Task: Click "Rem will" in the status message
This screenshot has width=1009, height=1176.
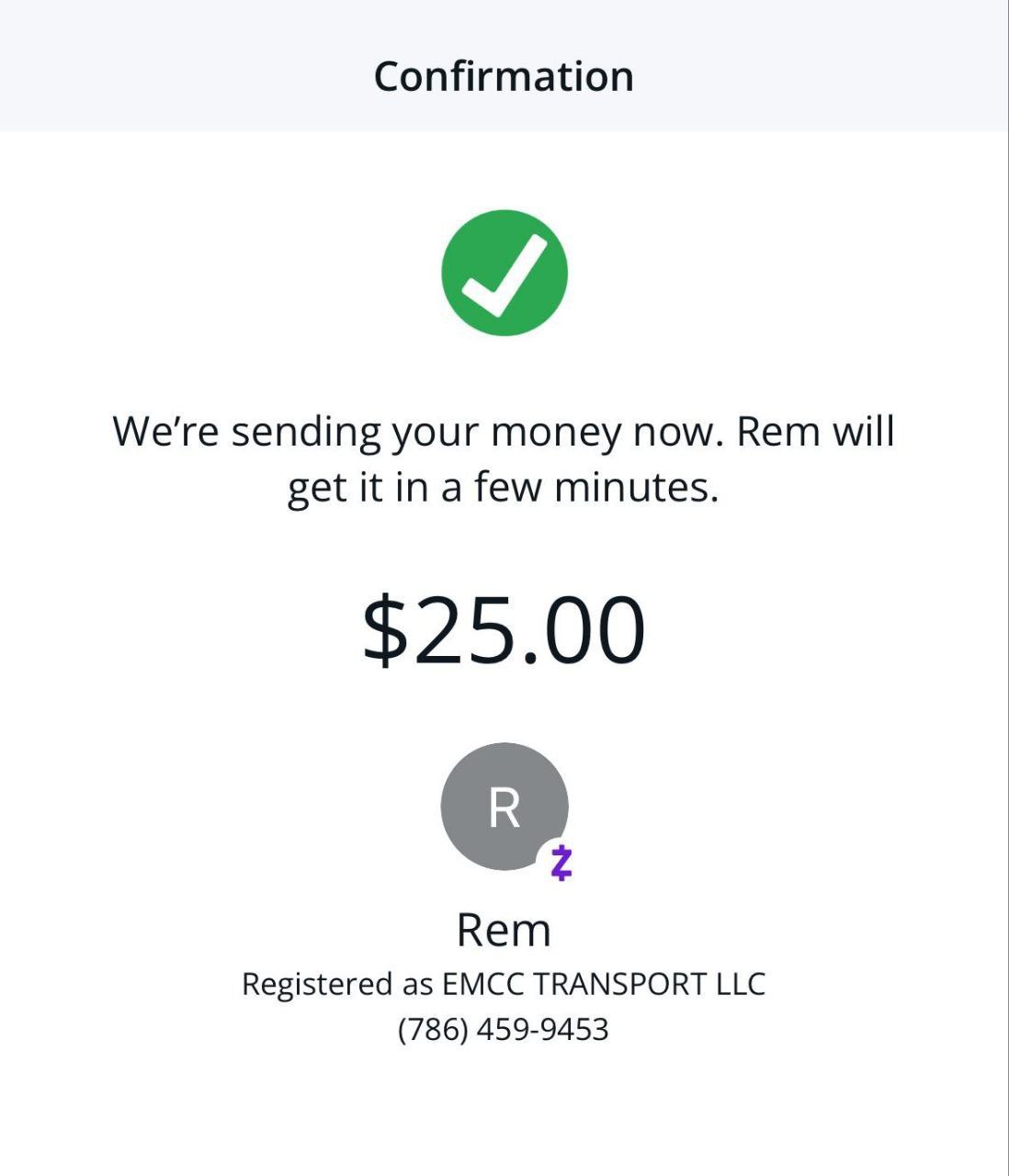Action: point(815,431)
